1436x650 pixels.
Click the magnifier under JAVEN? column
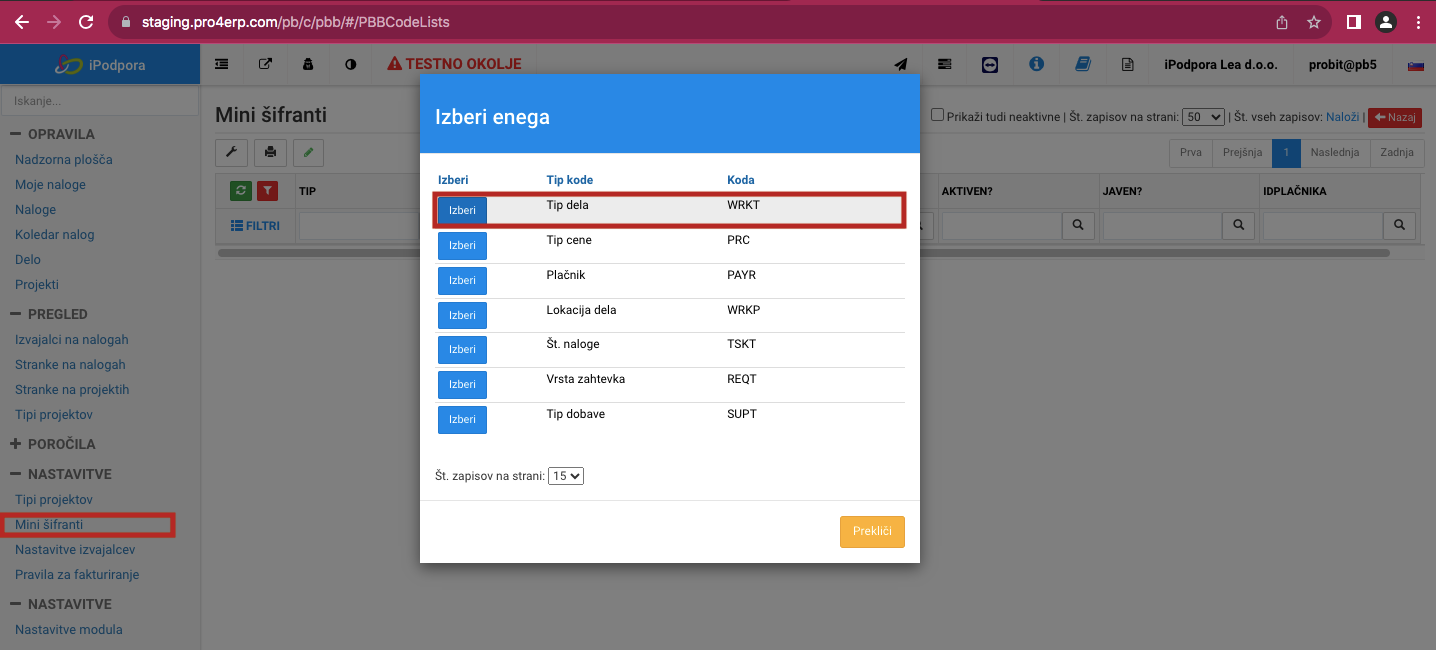coord(1238,225)
